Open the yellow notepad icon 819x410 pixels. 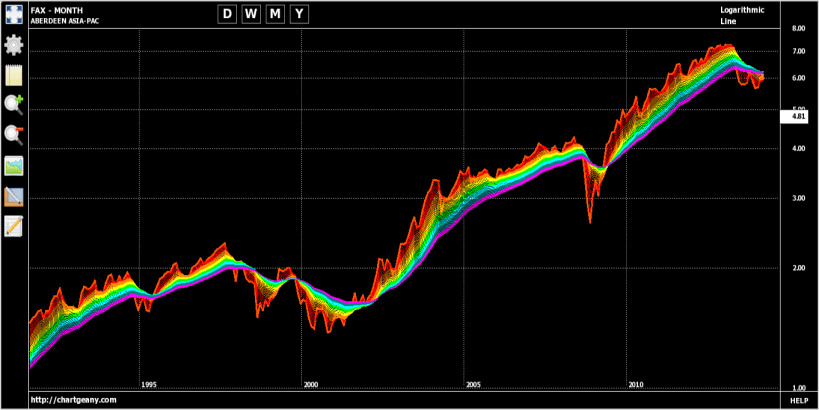pos(14,75)
